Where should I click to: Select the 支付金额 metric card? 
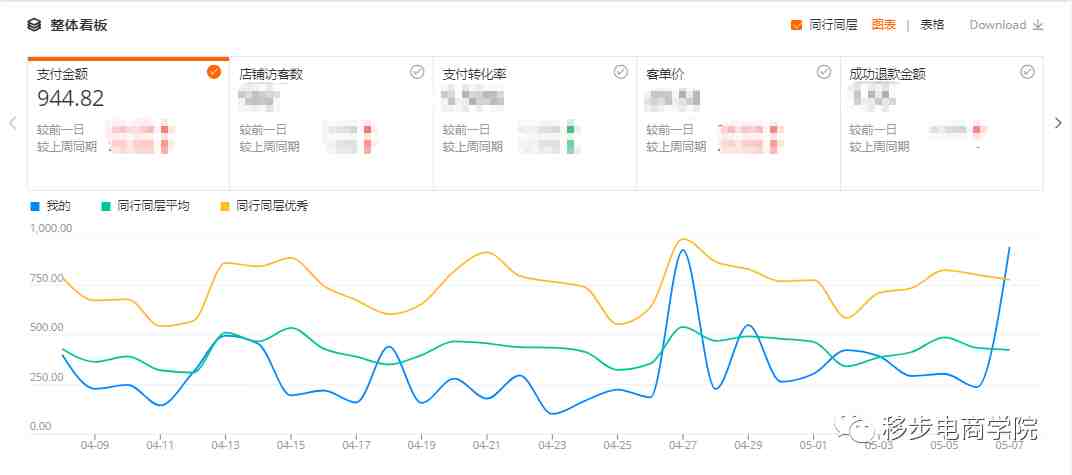pos(129,123)
